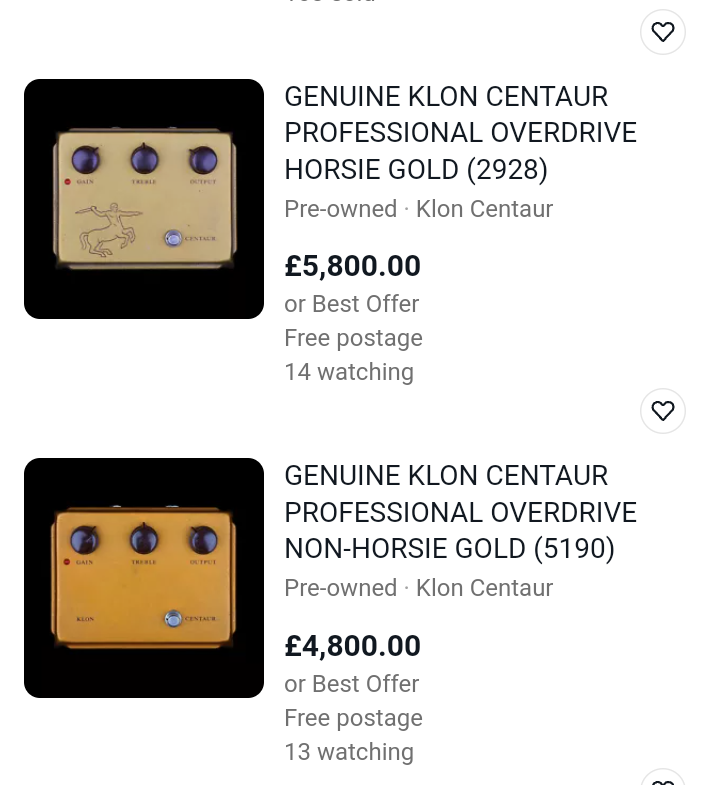720x785 pixels.
Task: Tap the heart icon between the two Klon listings
Action: click(663, 411)
